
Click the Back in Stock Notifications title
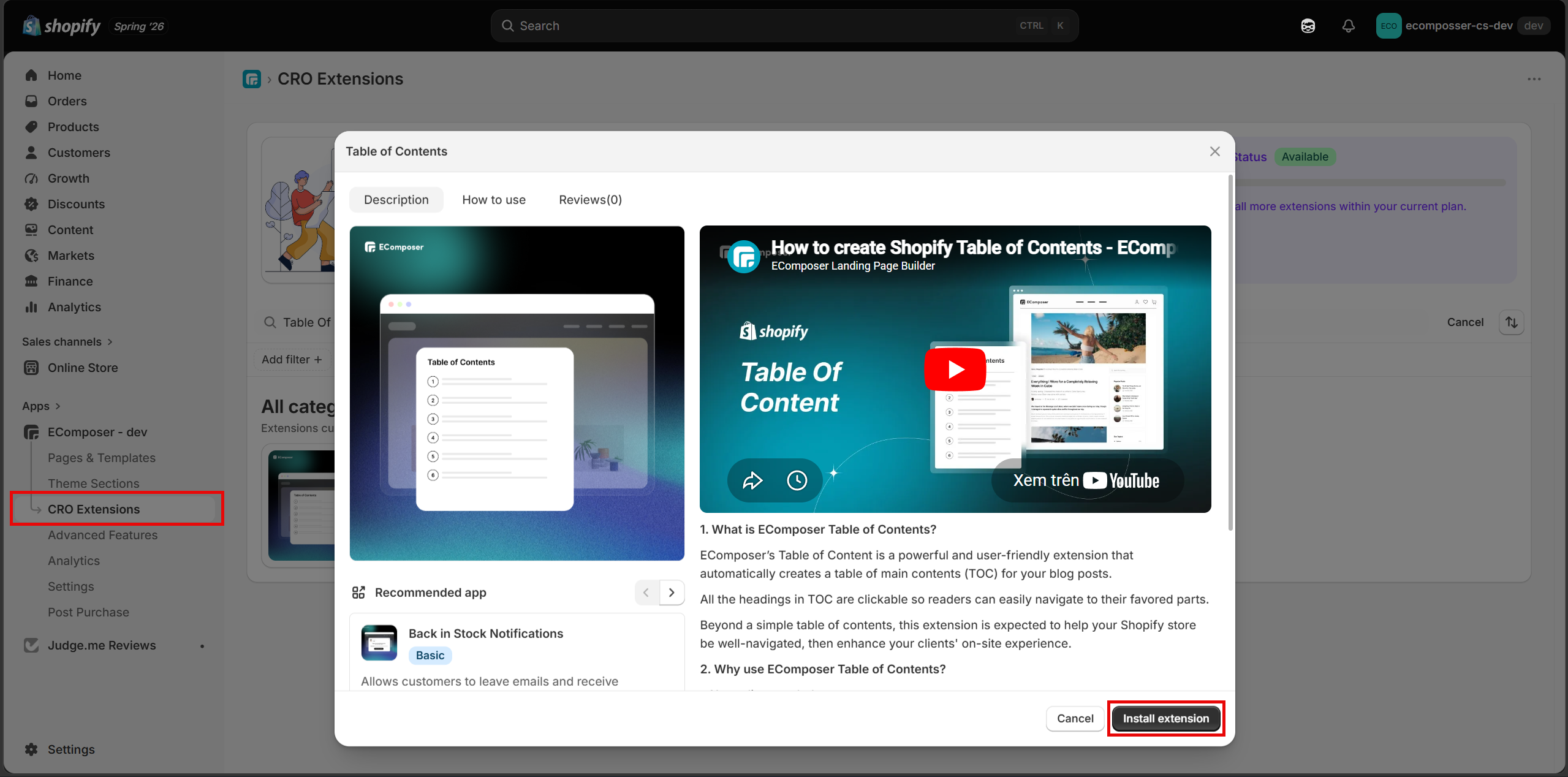486,634
